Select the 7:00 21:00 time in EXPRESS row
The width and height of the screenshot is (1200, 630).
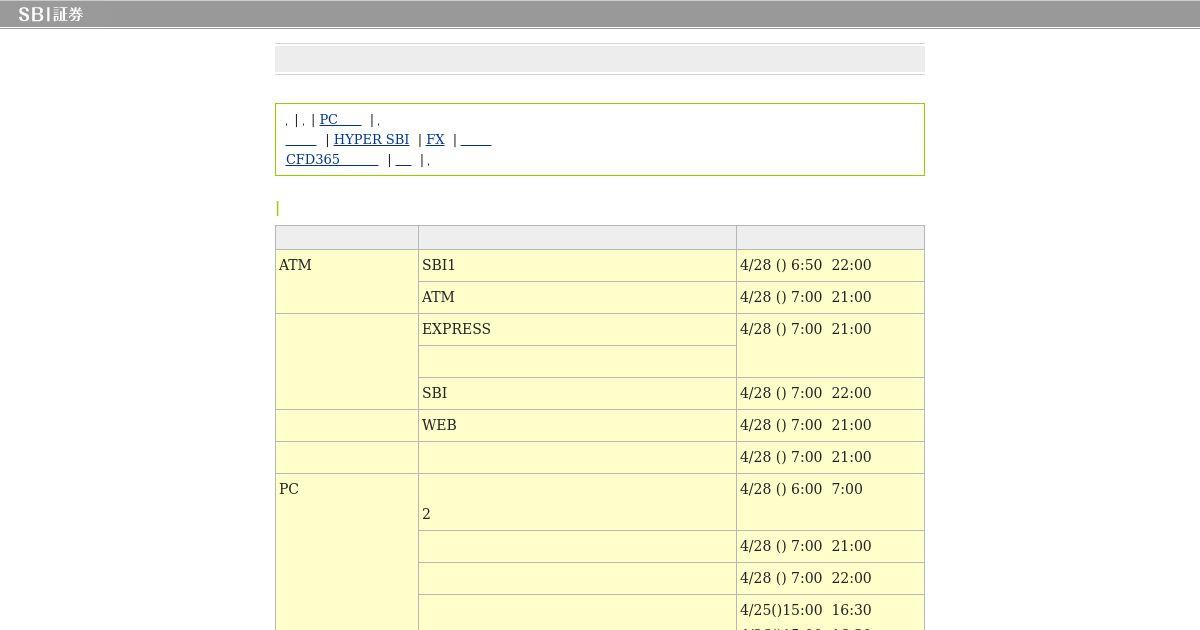click(830, 345)
